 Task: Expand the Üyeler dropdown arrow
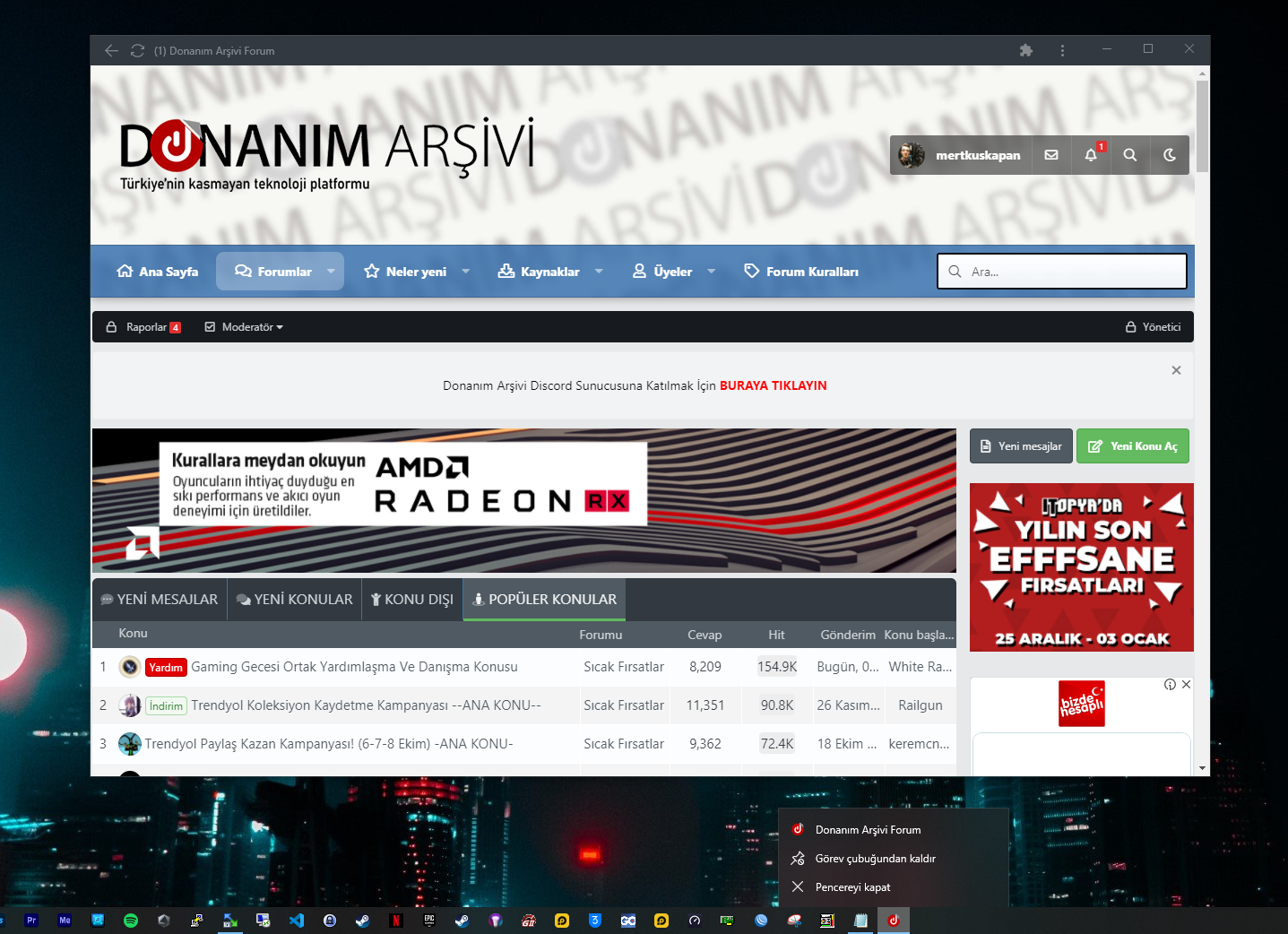point(711,272)
